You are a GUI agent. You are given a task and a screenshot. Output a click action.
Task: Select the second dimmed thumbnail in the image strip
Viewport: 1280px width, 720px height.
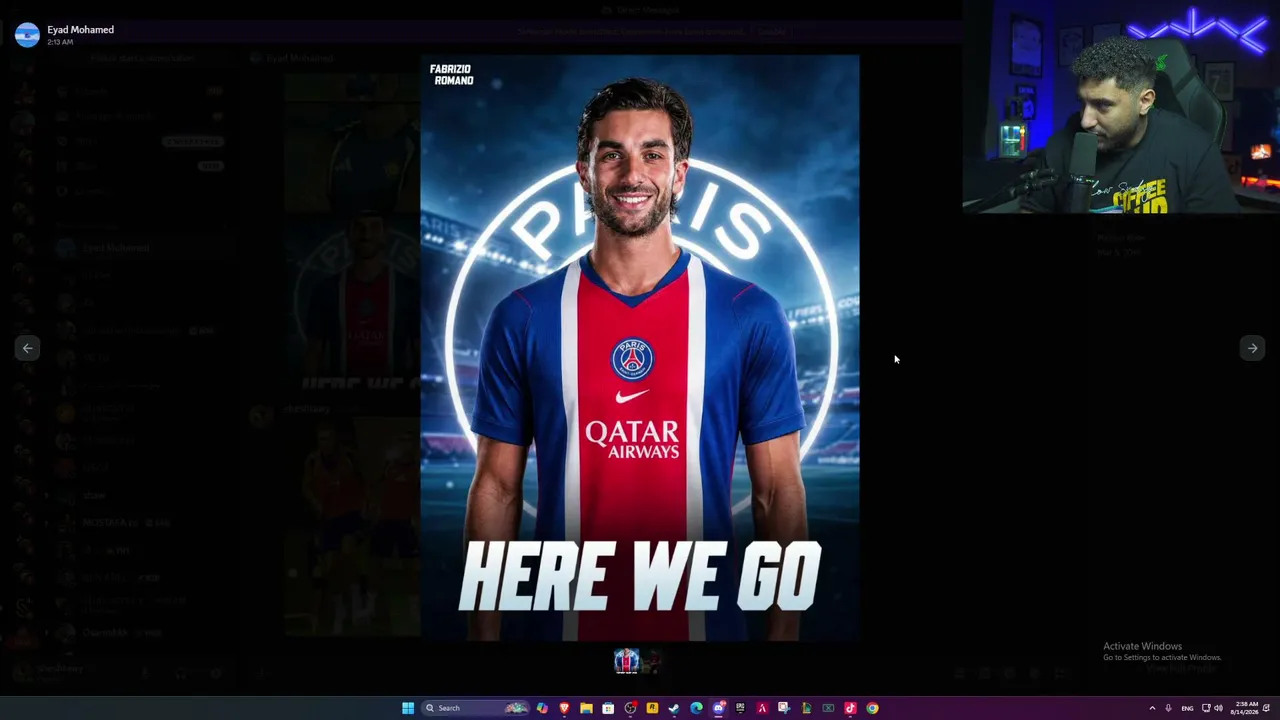(653, 661)
